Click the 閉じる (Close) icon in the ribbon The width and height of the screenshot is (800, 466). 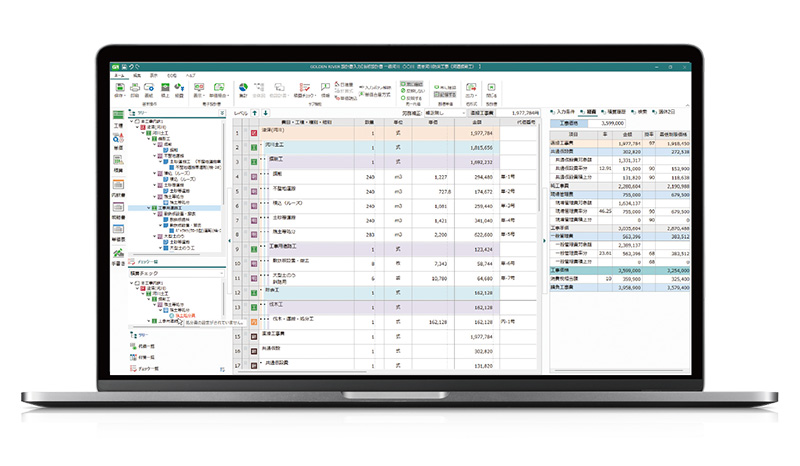coord(493,88)
